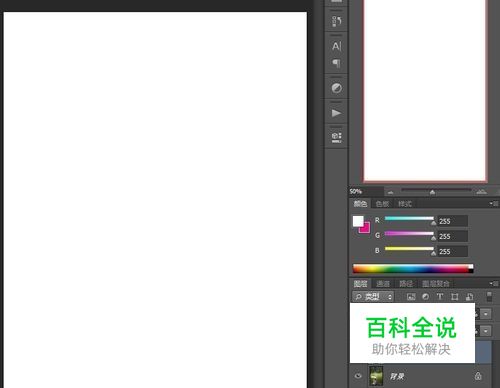The width and height of the screenshot is (500, 388).
Task: Open the History panel icon
Action: 336,21
